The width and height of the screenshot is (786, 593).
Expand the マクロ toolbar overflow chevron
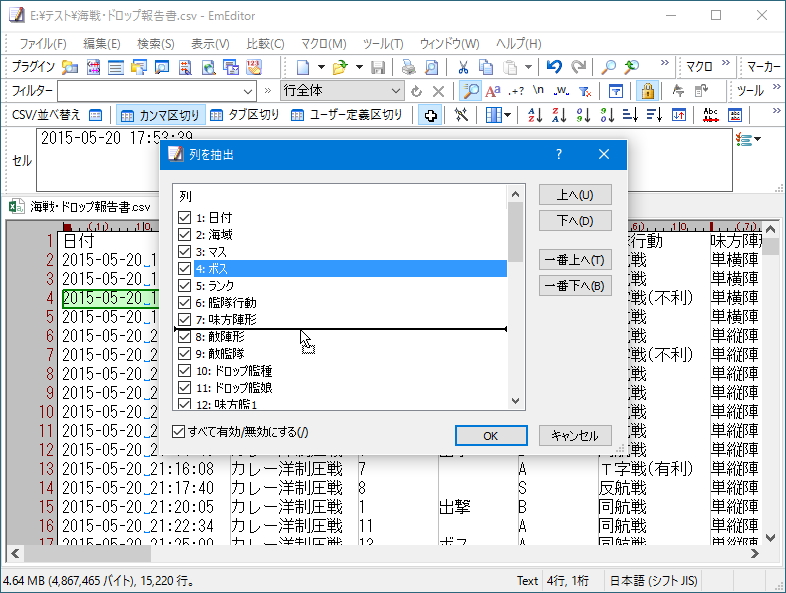[726, 63]
